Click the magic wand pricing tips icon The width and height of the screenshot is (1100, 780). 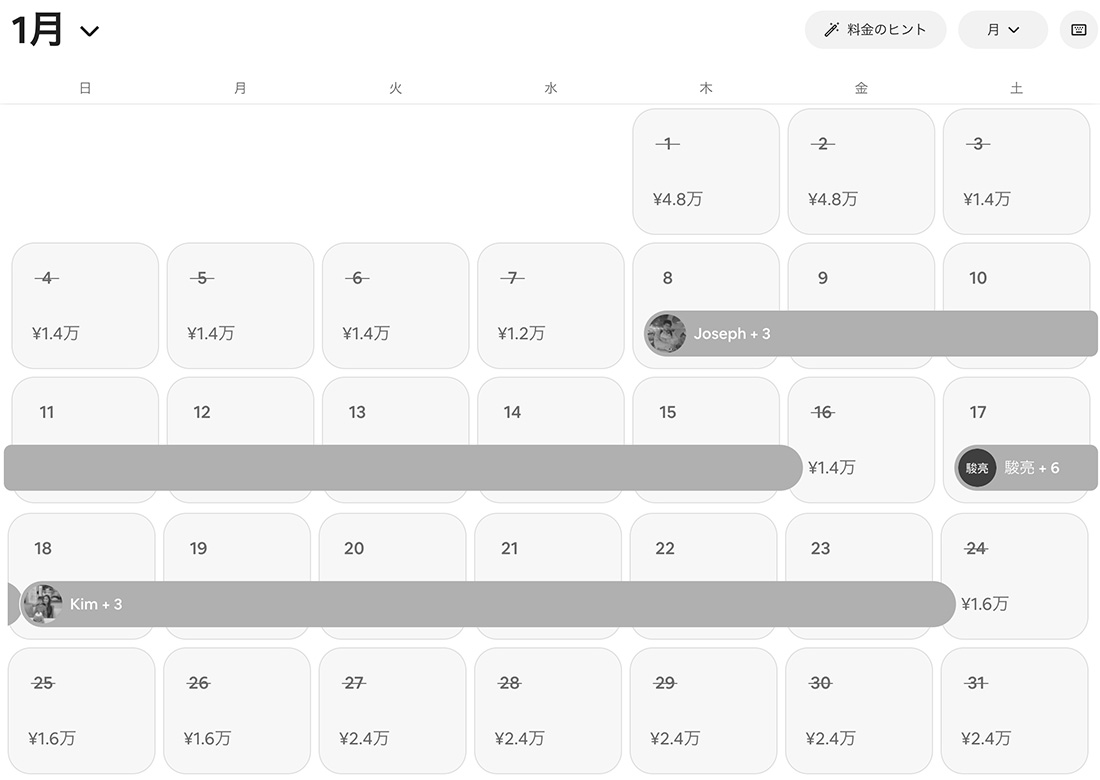(x=831, y=30)
